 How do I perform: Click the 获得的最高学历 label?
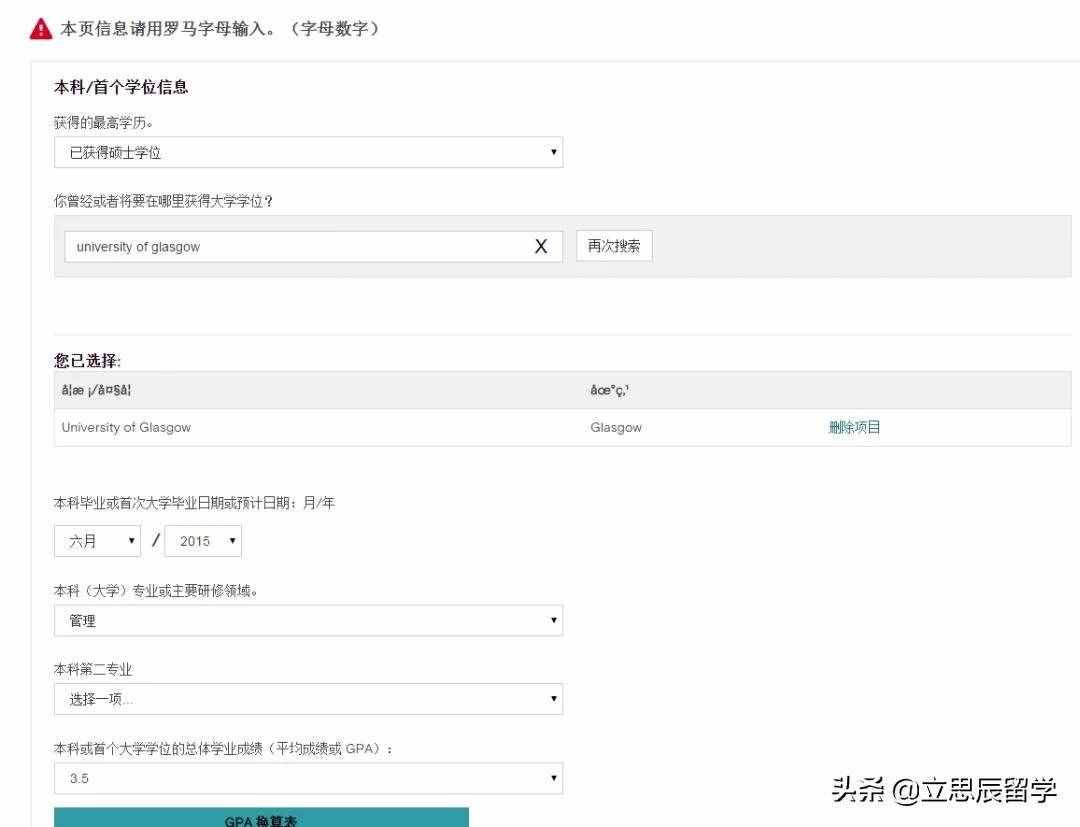click(x=103, y=123)
